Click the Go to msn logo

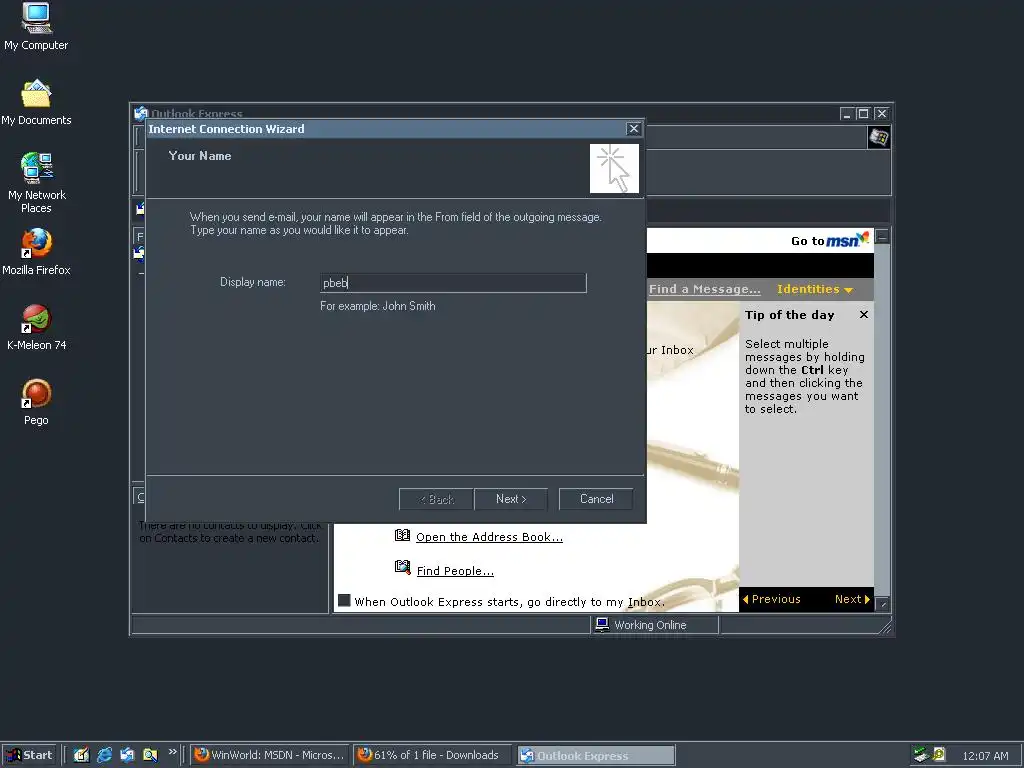click(830, 240)
